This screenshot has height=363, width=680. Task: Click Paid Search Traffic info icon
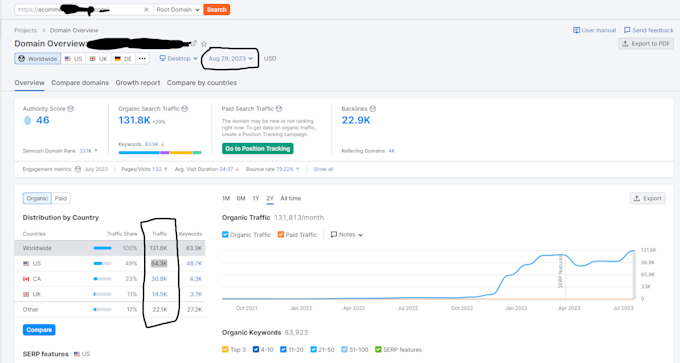279,109
